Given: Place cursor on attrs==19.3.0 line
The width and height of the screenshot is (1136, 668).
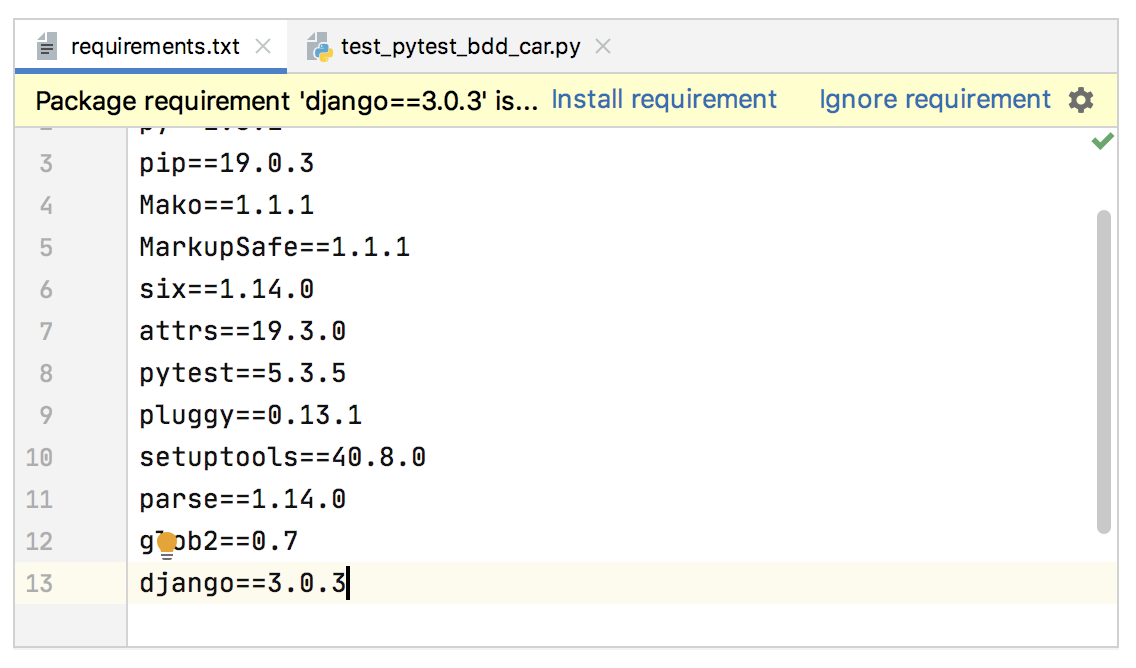Looking at the screenshot, I should tap(243, 332).
